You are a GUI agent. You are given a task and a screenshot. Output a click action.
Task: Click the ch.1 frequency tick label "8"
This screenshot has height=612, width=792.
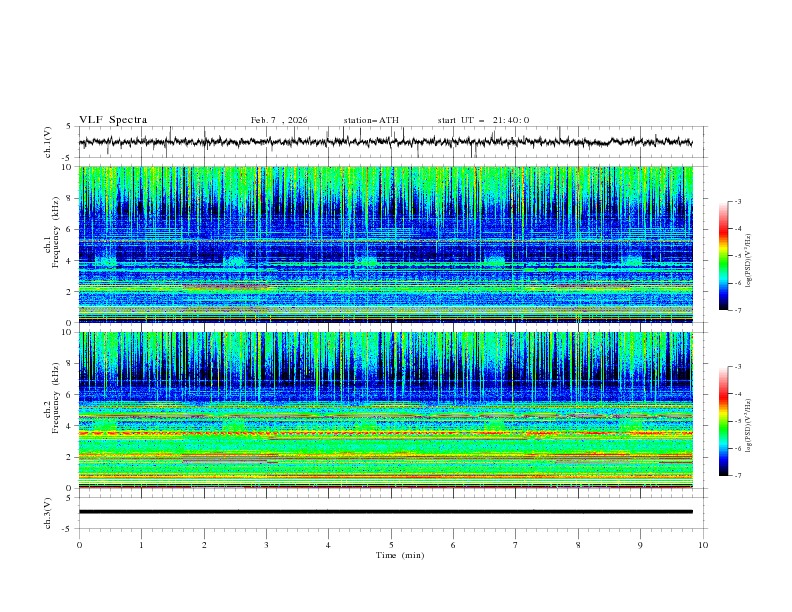tap(70, 198)
